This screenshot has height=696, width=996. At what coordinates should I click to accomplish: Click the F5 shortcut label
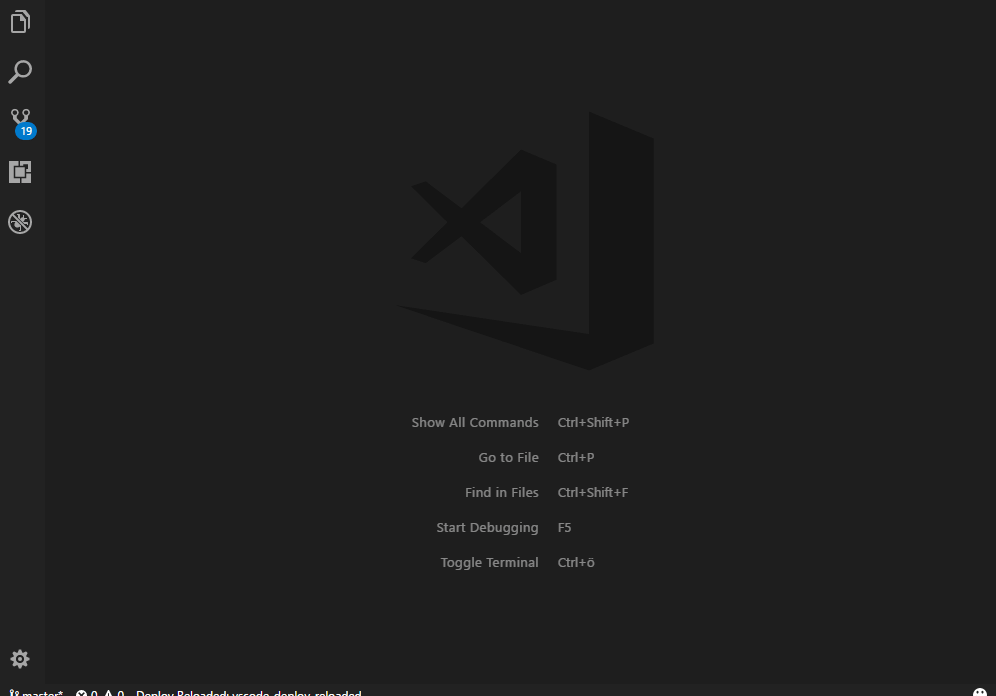pos(564,528)
